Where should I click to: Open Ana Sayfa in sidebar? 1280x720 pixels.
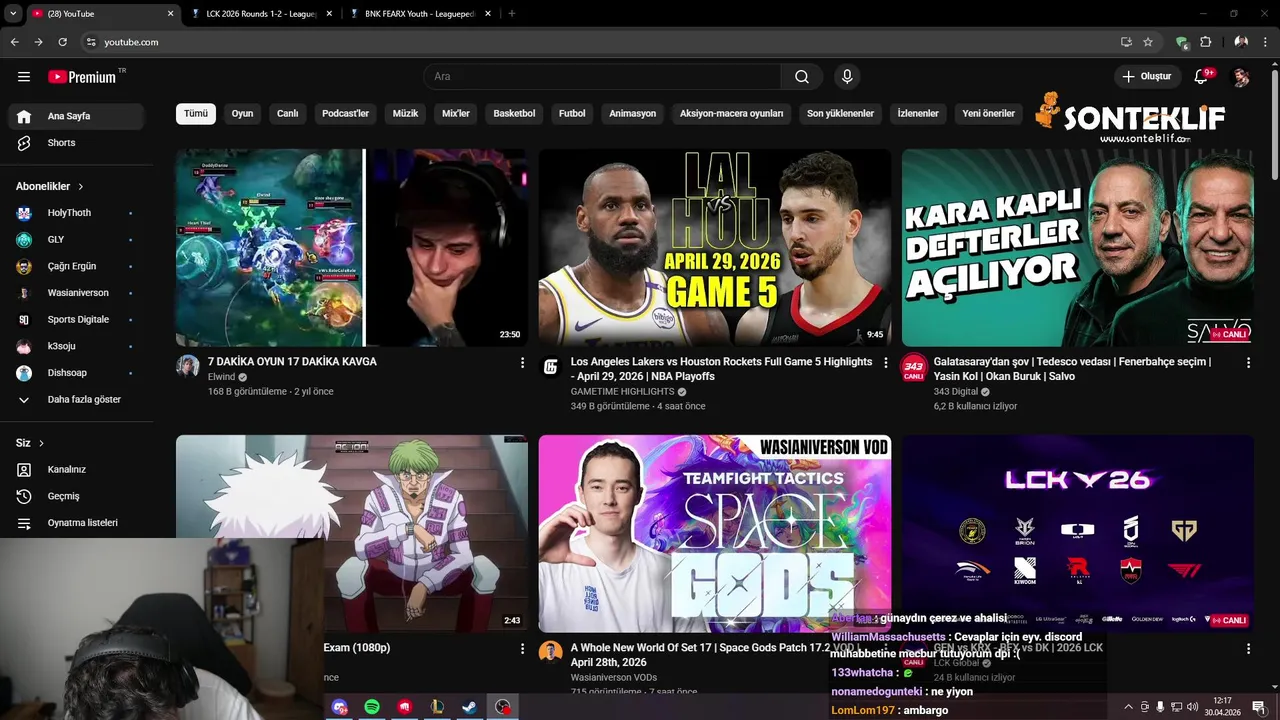tap(77, 116)
